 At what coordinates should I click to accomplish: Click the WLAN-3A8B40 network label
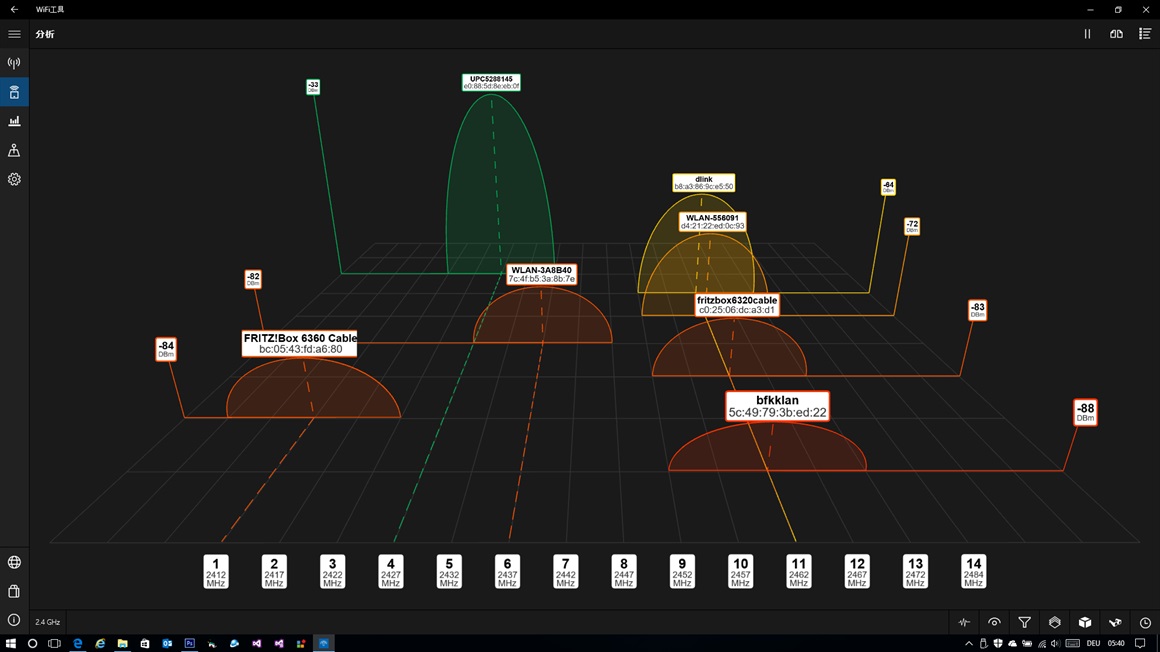(542, 275)
